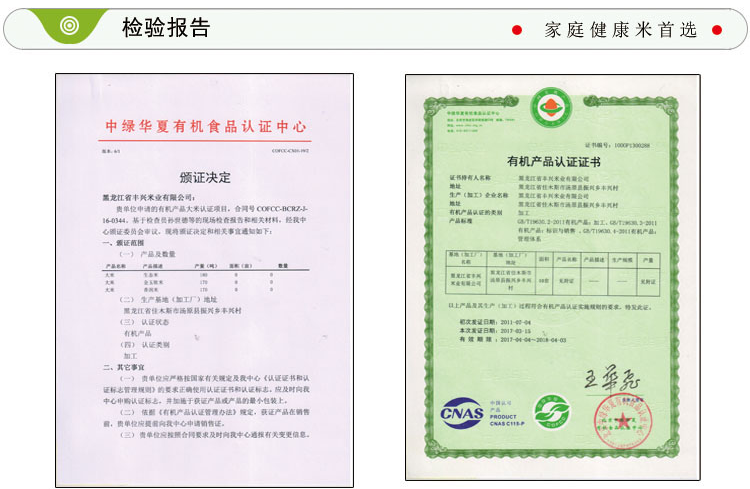Click the round emblem atop the certificate

click(551, 107)
